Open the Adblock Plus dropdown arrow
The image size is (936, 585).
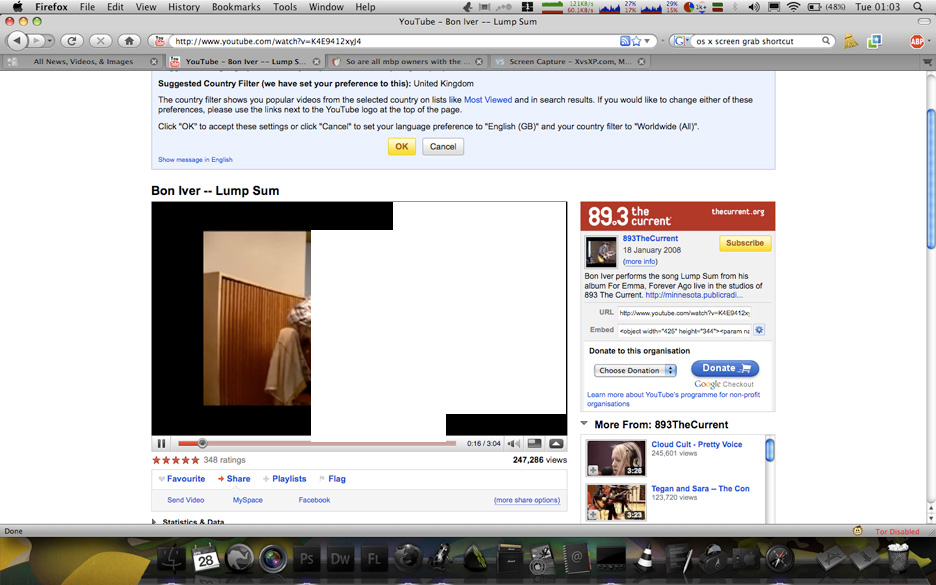coord(929,41)
